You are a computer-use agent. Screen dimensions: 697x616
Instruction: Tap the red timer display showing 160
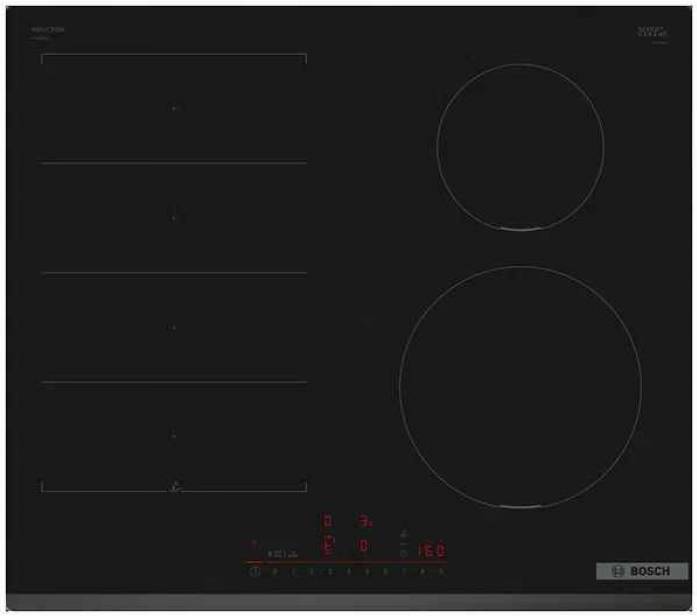coord(430,550)
